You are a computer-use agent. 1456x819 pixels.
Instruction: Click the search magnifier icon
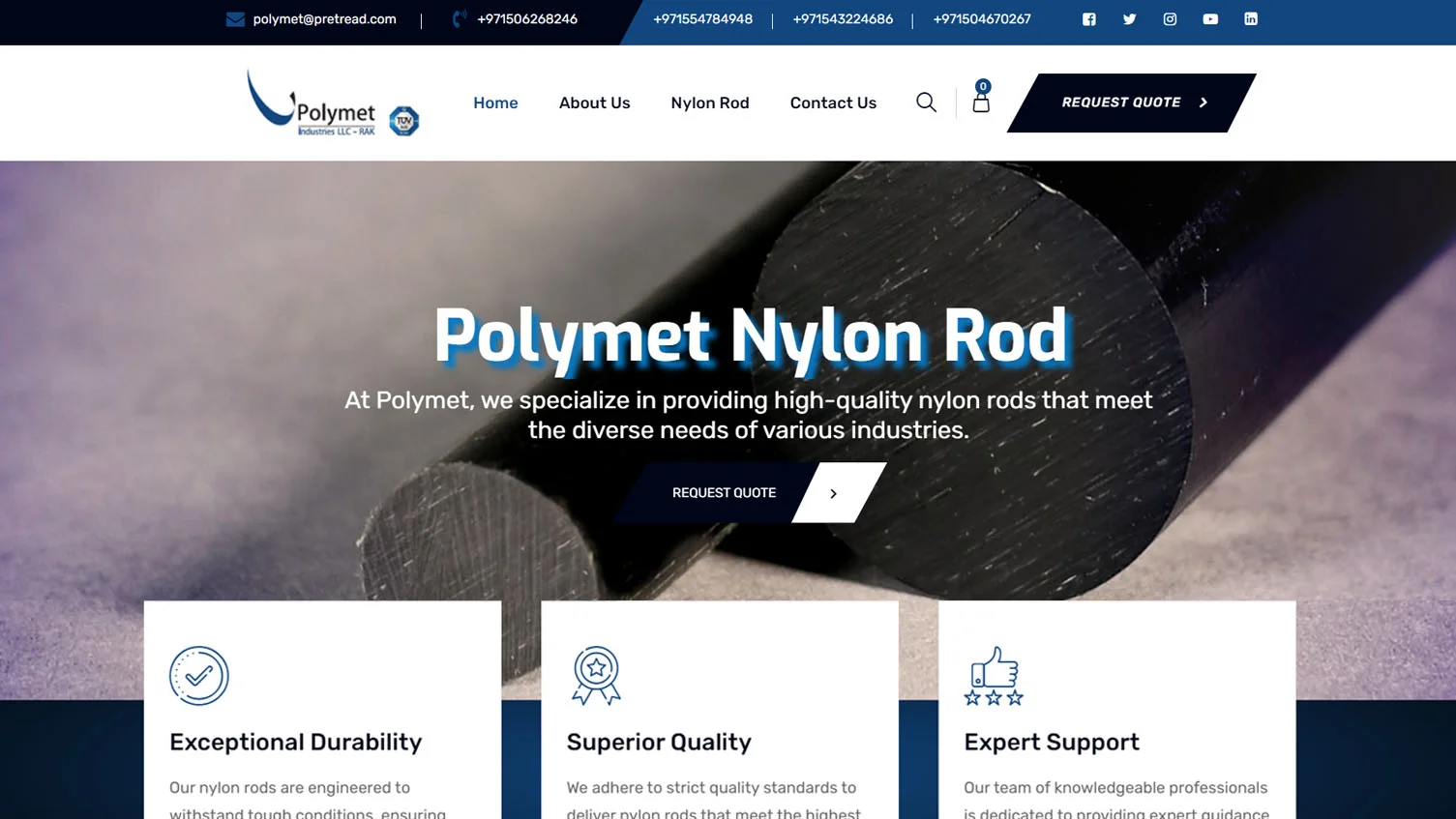pos(926,102)
